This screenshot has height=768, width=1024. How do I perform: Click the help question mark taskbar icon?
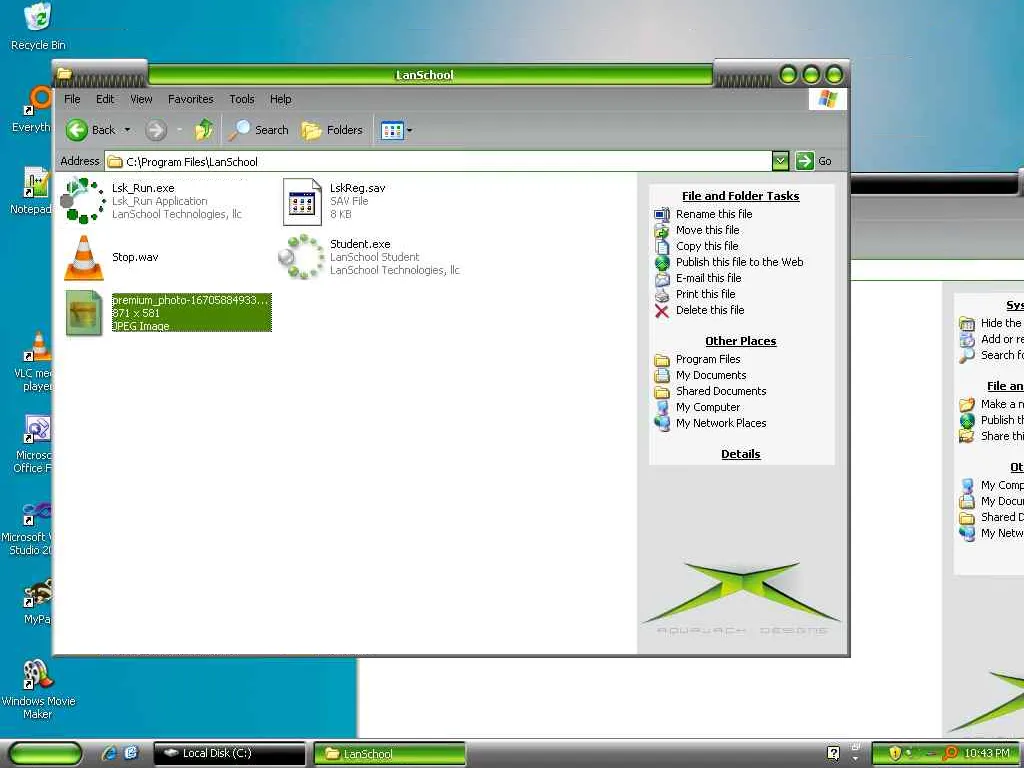pos(833,753)
